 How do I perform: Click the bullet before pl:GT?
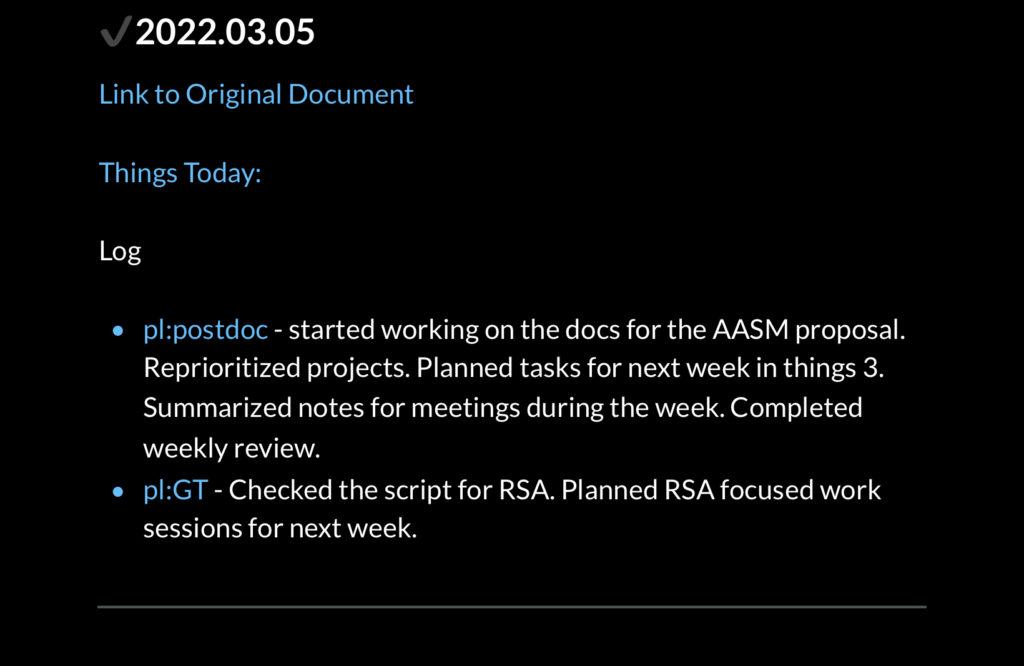118,491
